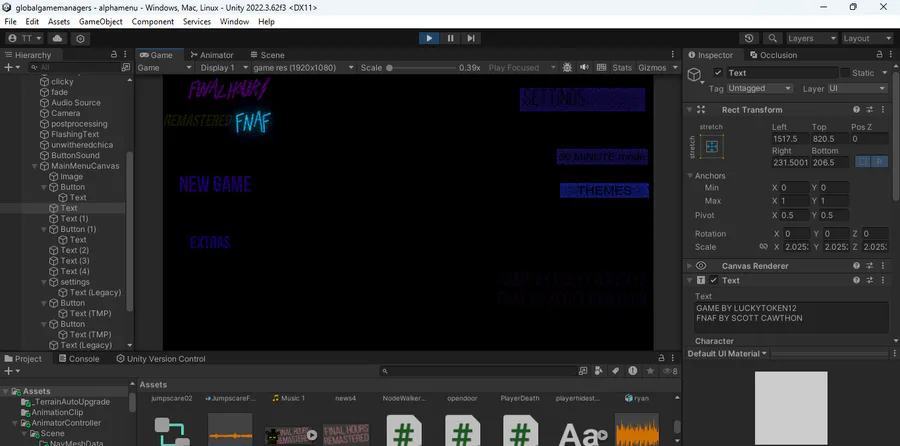Open the Play Focused dropdown
Viewport: 900px width, 446px height.
pos(522,68)
